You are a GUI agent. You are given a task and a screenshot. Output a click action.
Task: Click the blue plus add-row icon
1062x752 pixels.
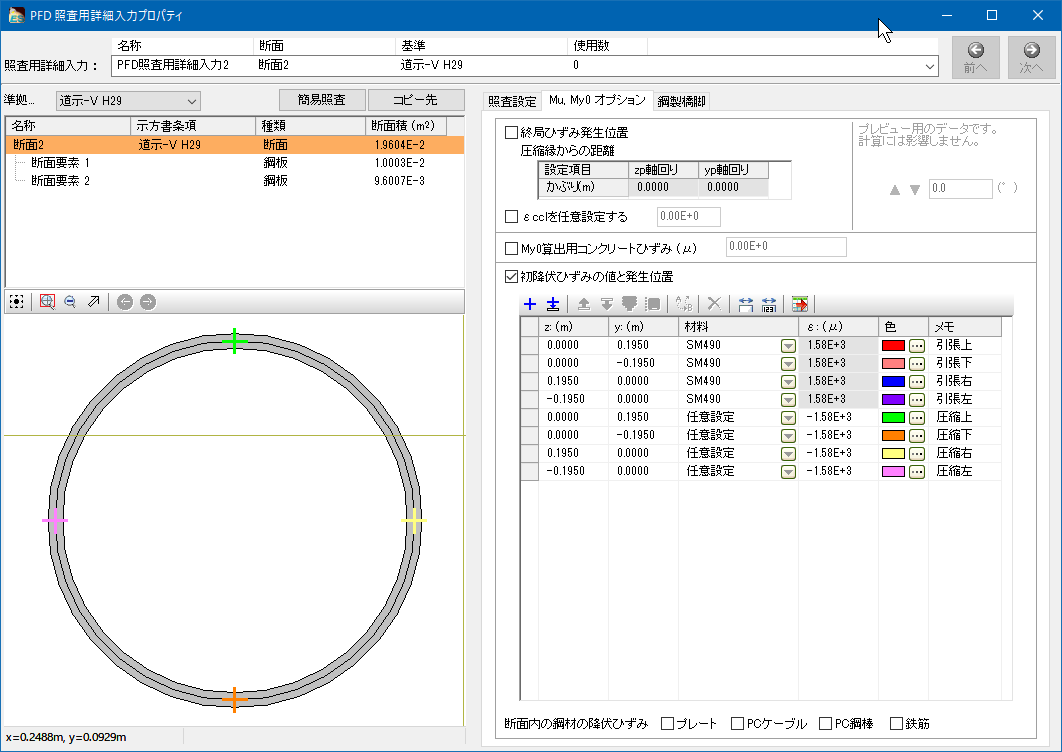click(x=530, y=304)
